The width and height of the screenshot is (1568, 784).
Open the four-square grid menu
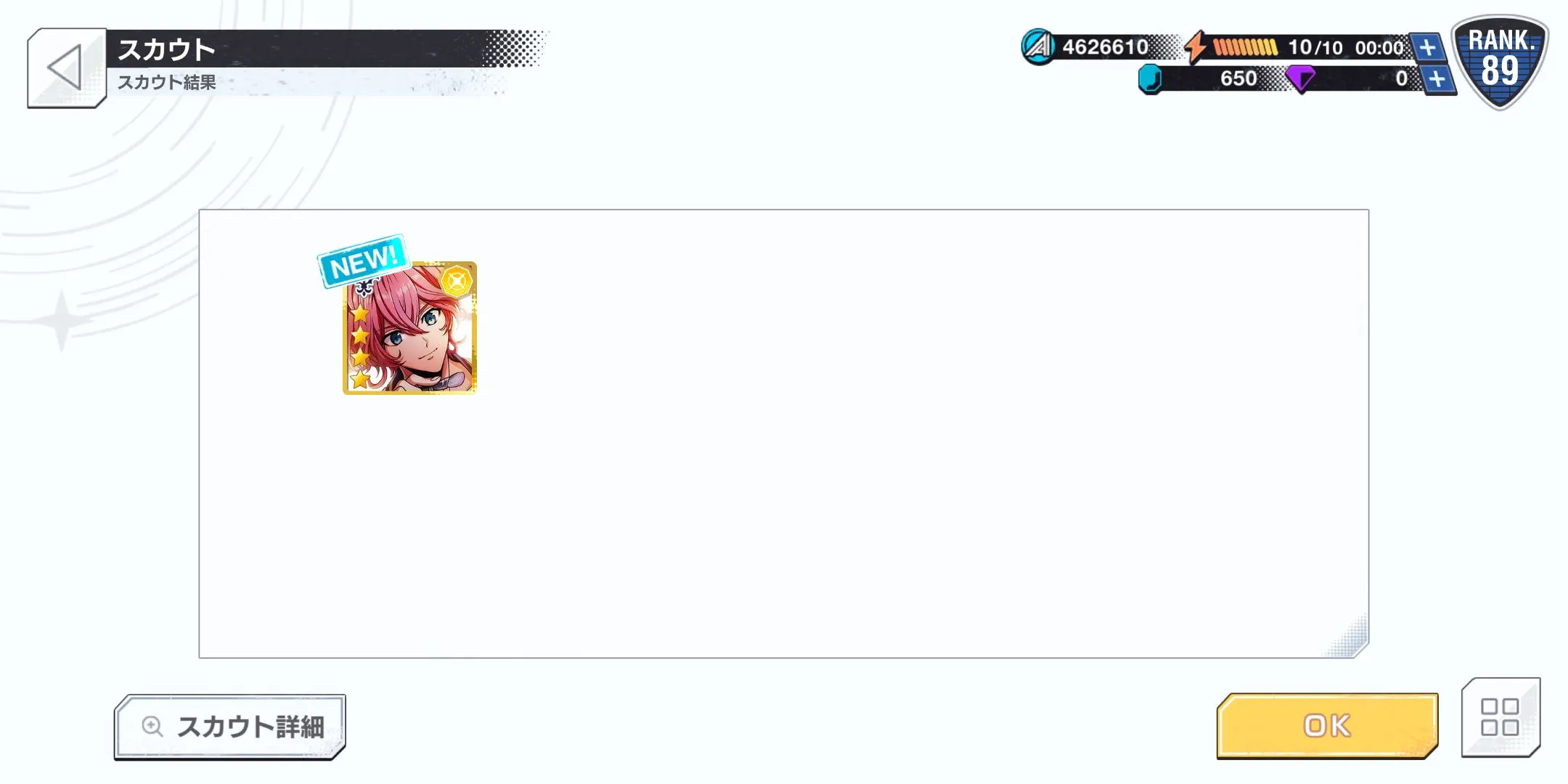(x=1500, y=717)
